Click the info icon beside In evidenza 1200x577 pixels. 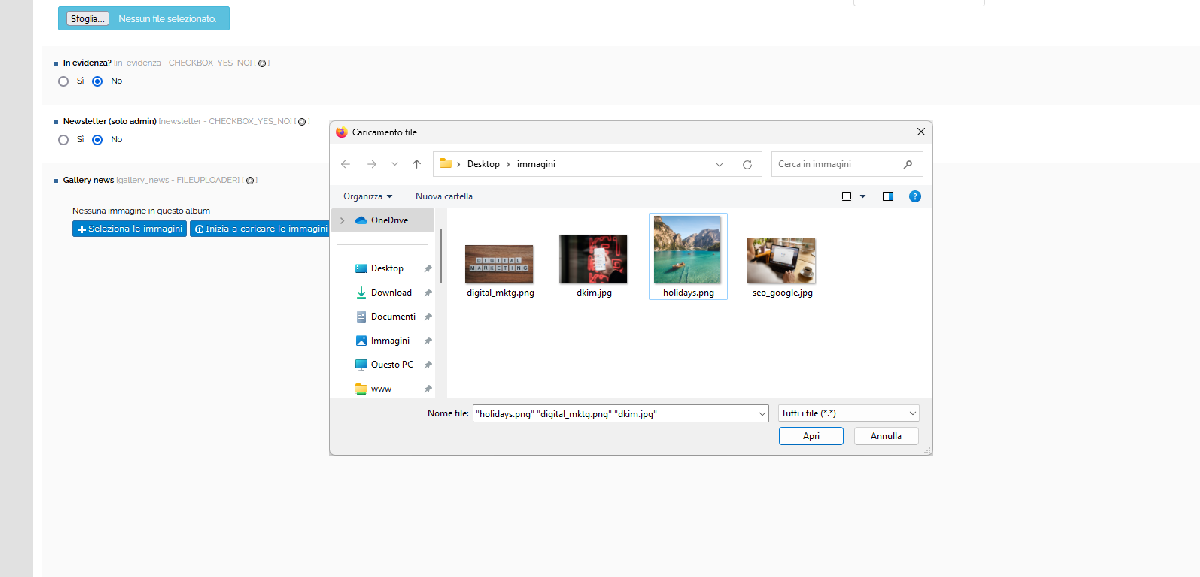262,63
